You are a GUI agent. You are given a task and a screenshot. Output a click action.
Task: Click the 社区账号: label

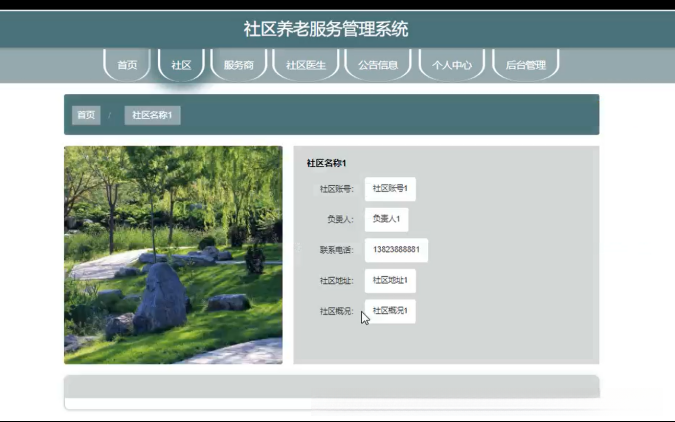coord(337,189)
